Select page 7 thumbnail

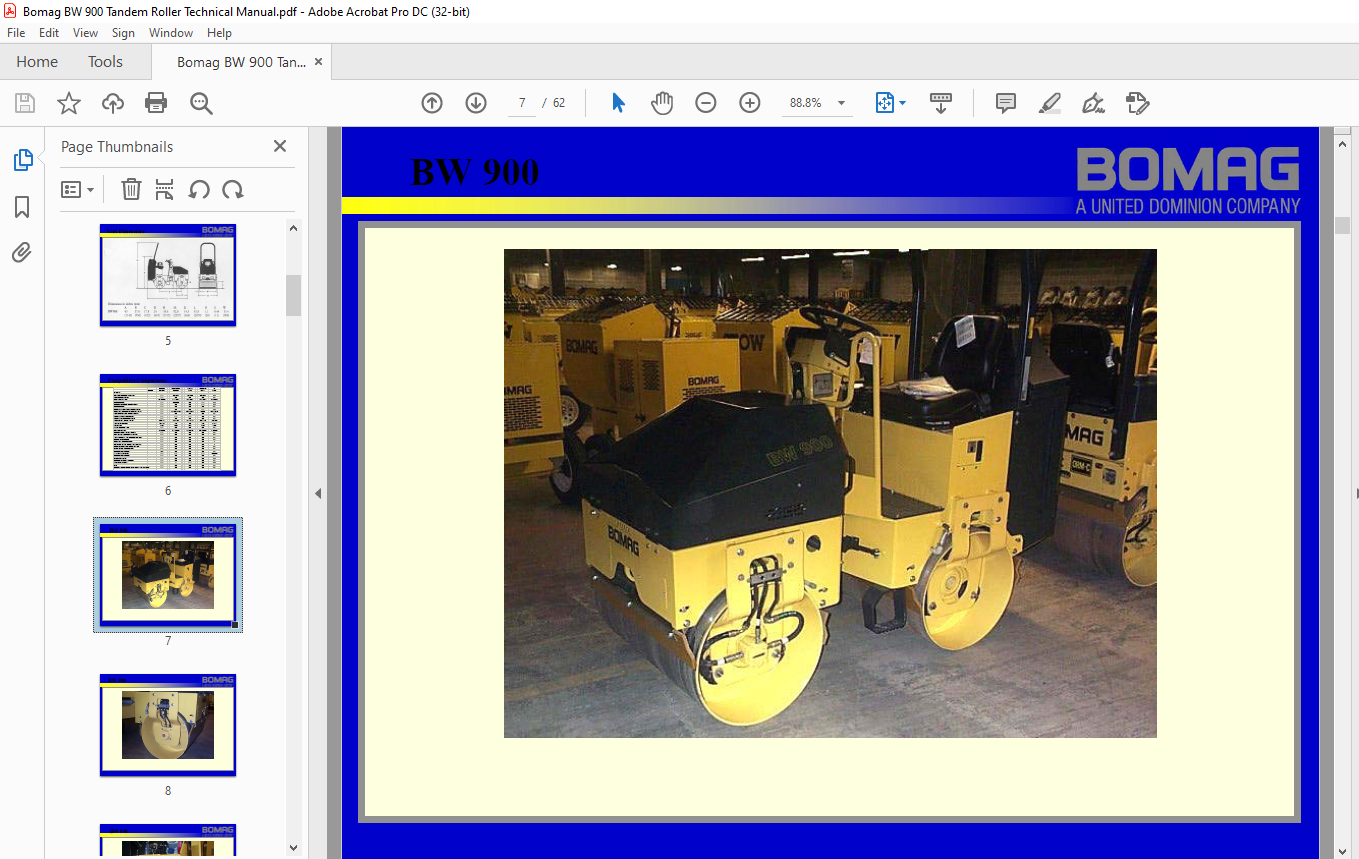click(x=168, y=575)
